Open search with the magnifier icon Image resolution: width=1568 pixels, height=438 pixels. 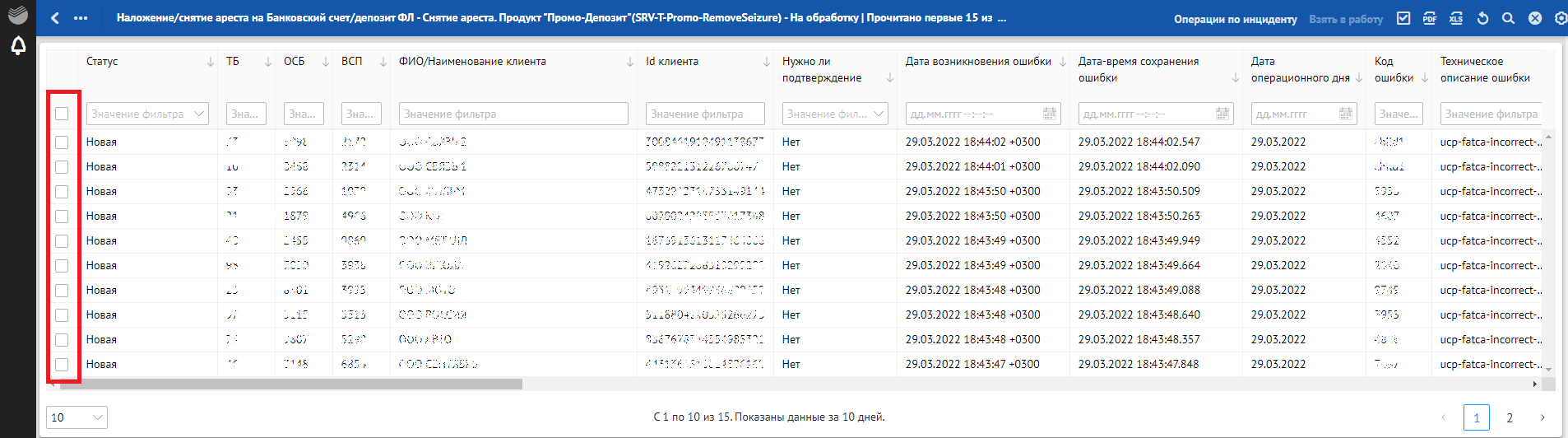1508,18
